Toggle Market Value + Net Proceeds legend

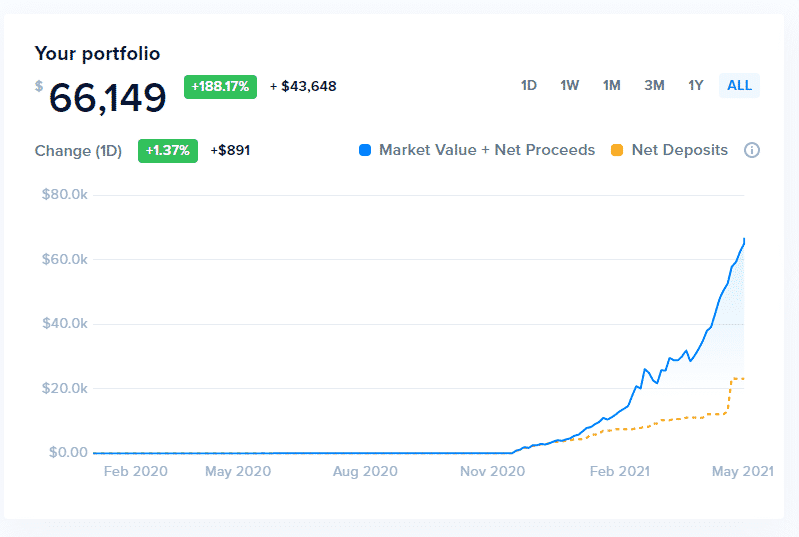click(486, 150)
